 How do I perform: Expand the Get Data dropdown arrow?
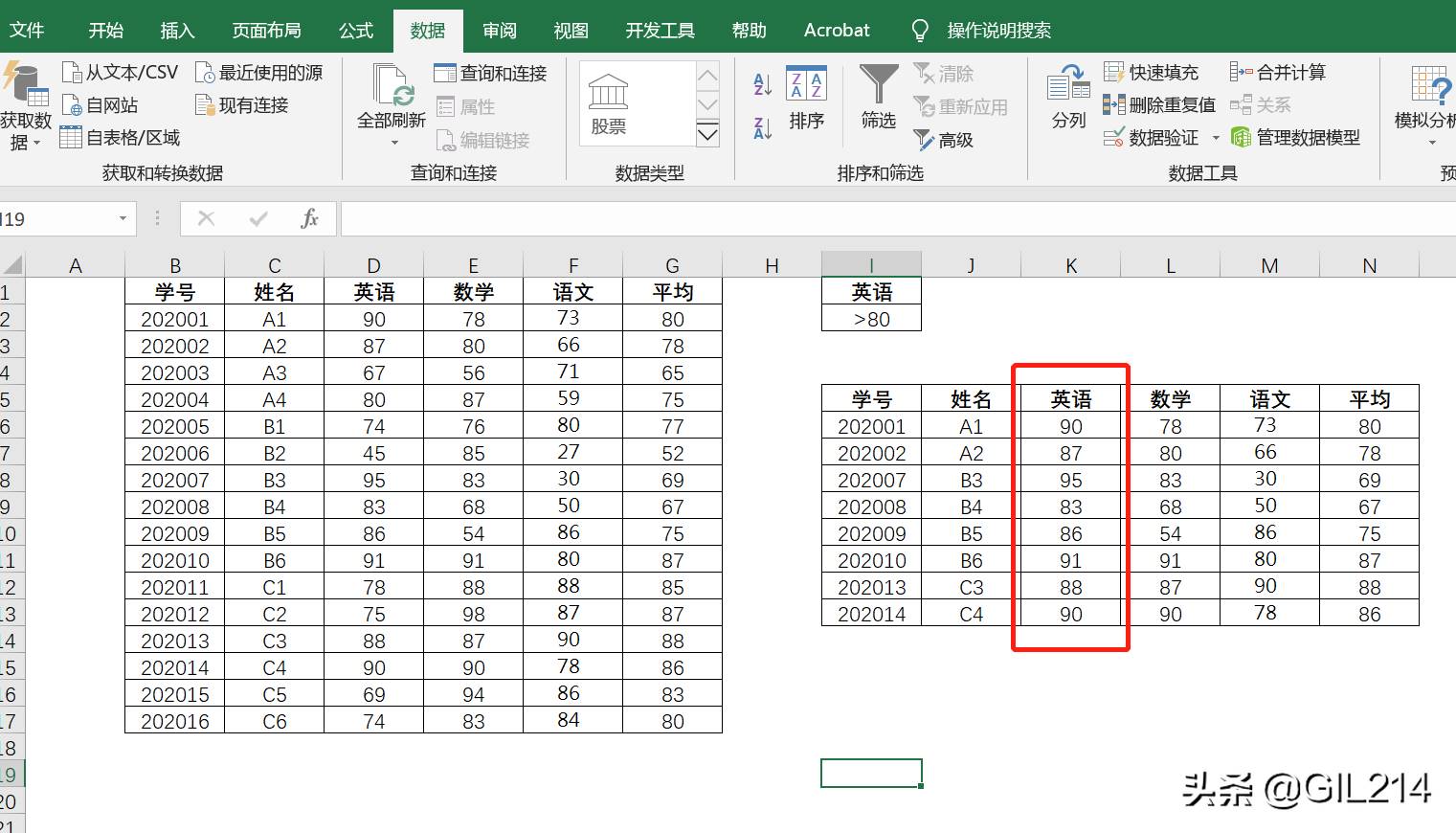tap(37, 144)
